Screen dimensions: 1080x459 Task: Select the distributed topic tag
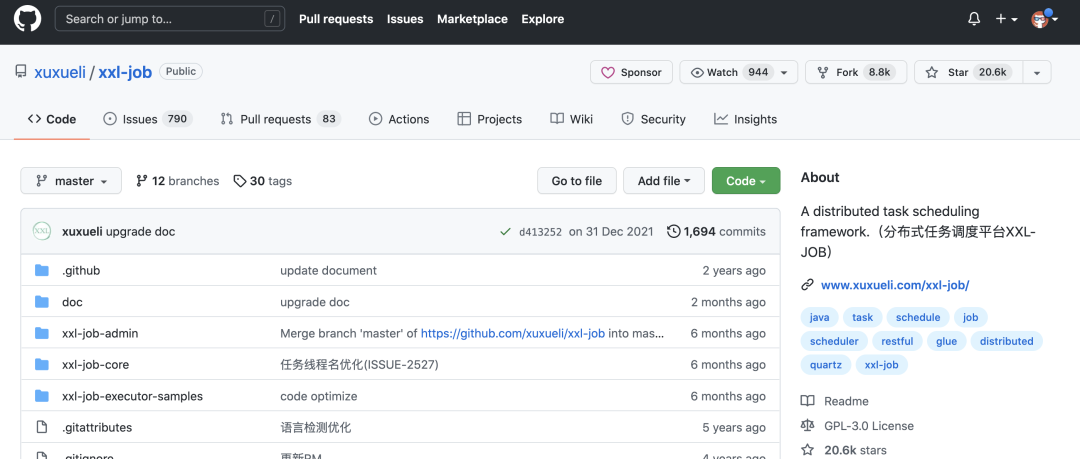coord(1007,341)
